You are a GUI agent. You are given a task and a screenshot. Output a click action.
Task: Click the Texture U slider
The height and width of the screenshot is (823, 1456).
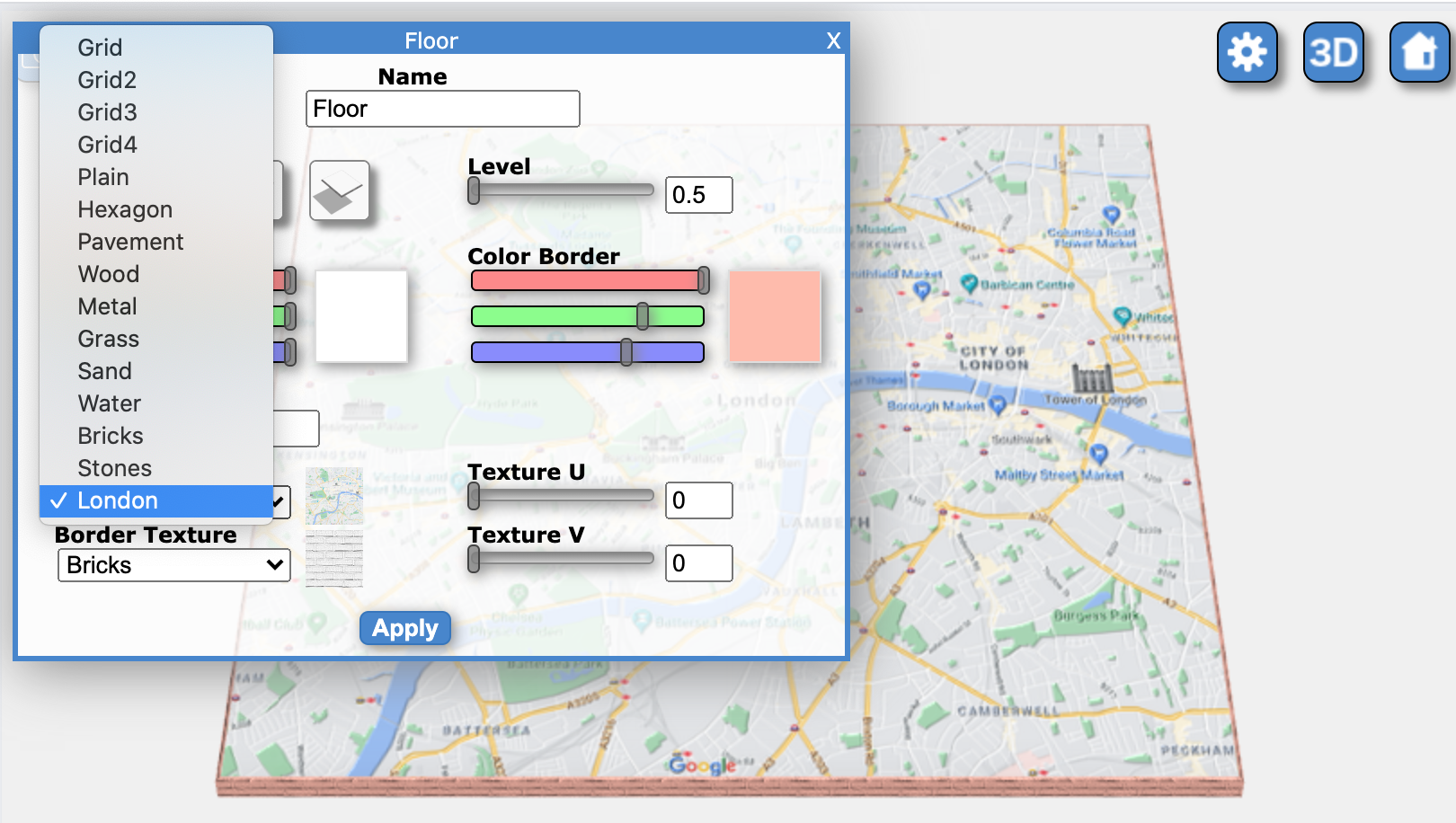(561, 496)
